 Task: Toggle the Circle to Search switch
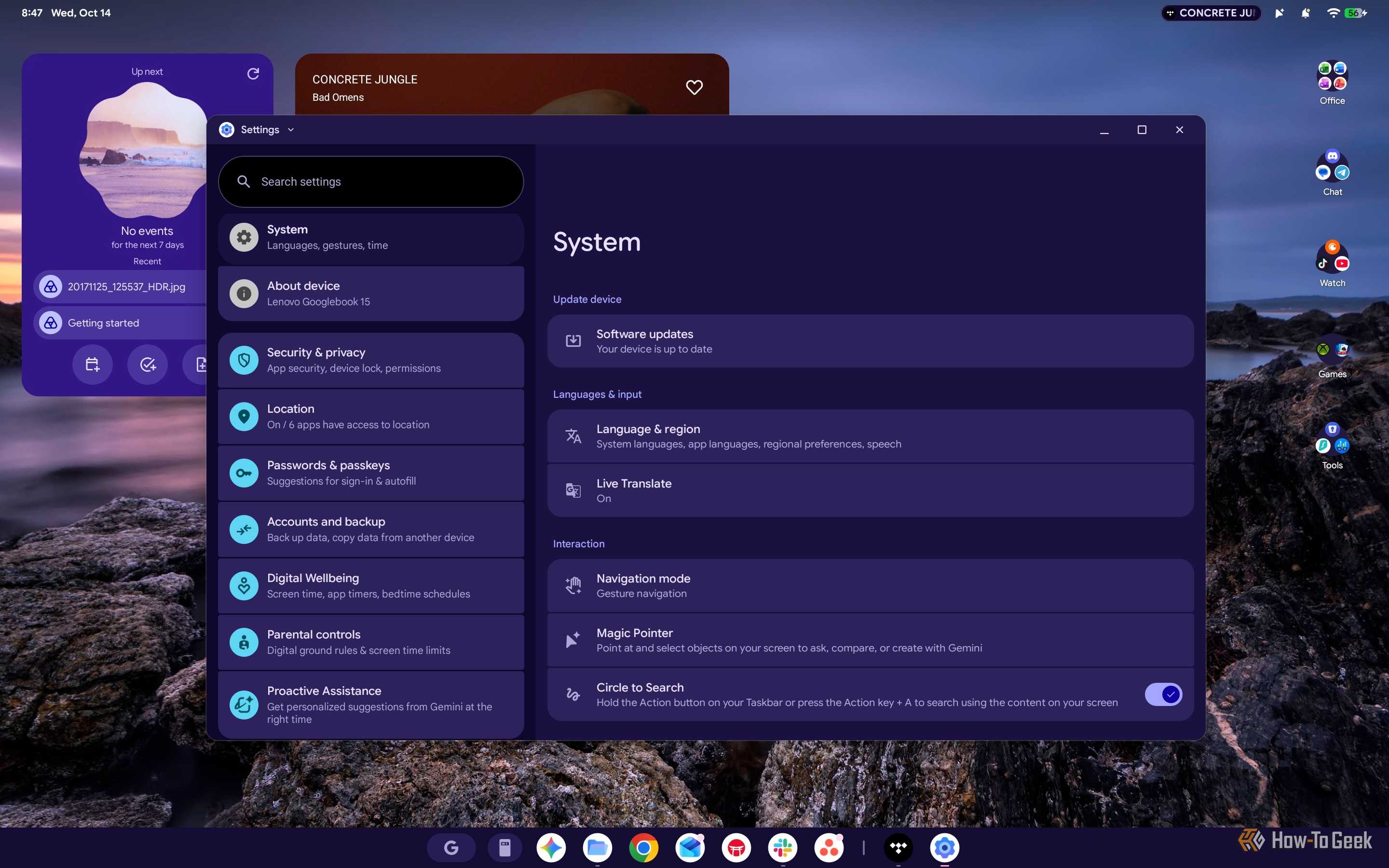(x=1163, y=694)
